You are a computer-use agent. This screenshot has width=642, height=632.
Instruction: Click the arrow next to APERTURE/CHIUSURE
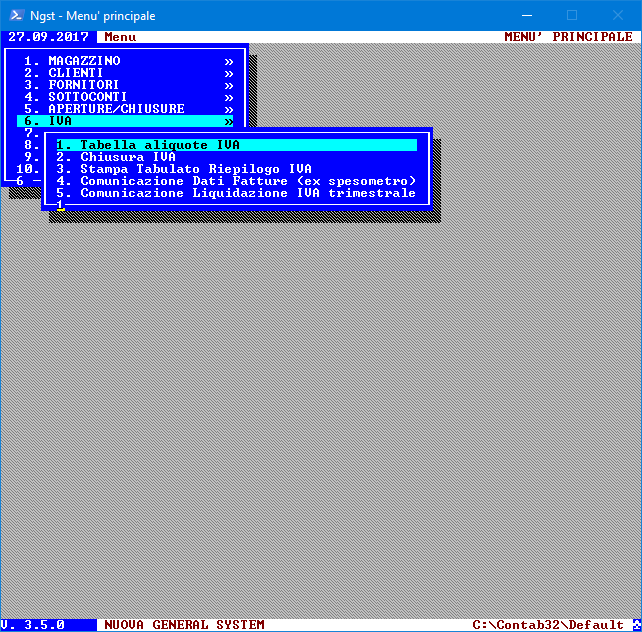[229, 109]
